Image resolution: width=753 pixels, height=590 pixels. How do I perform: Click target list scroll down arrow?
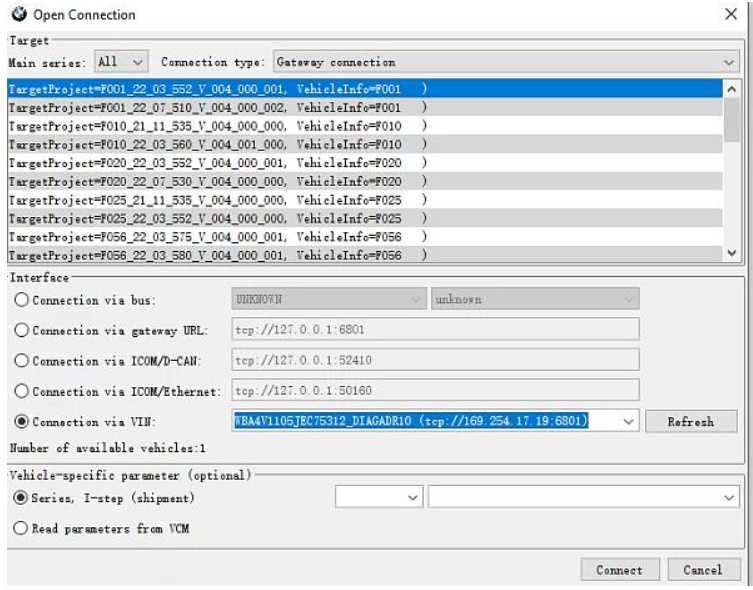731,253
